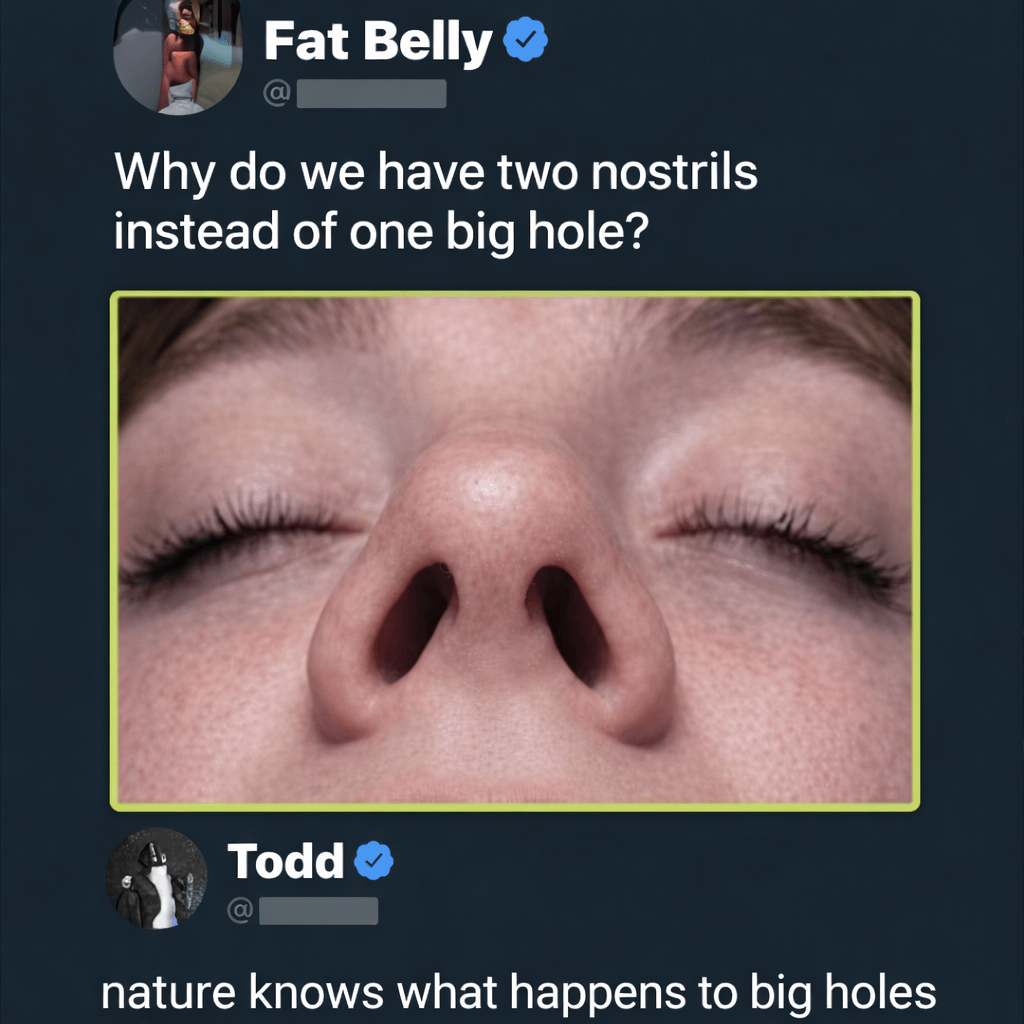Click the Todd display name
The height and width of the screenshot is (1024, 1024).
(286, 861)
